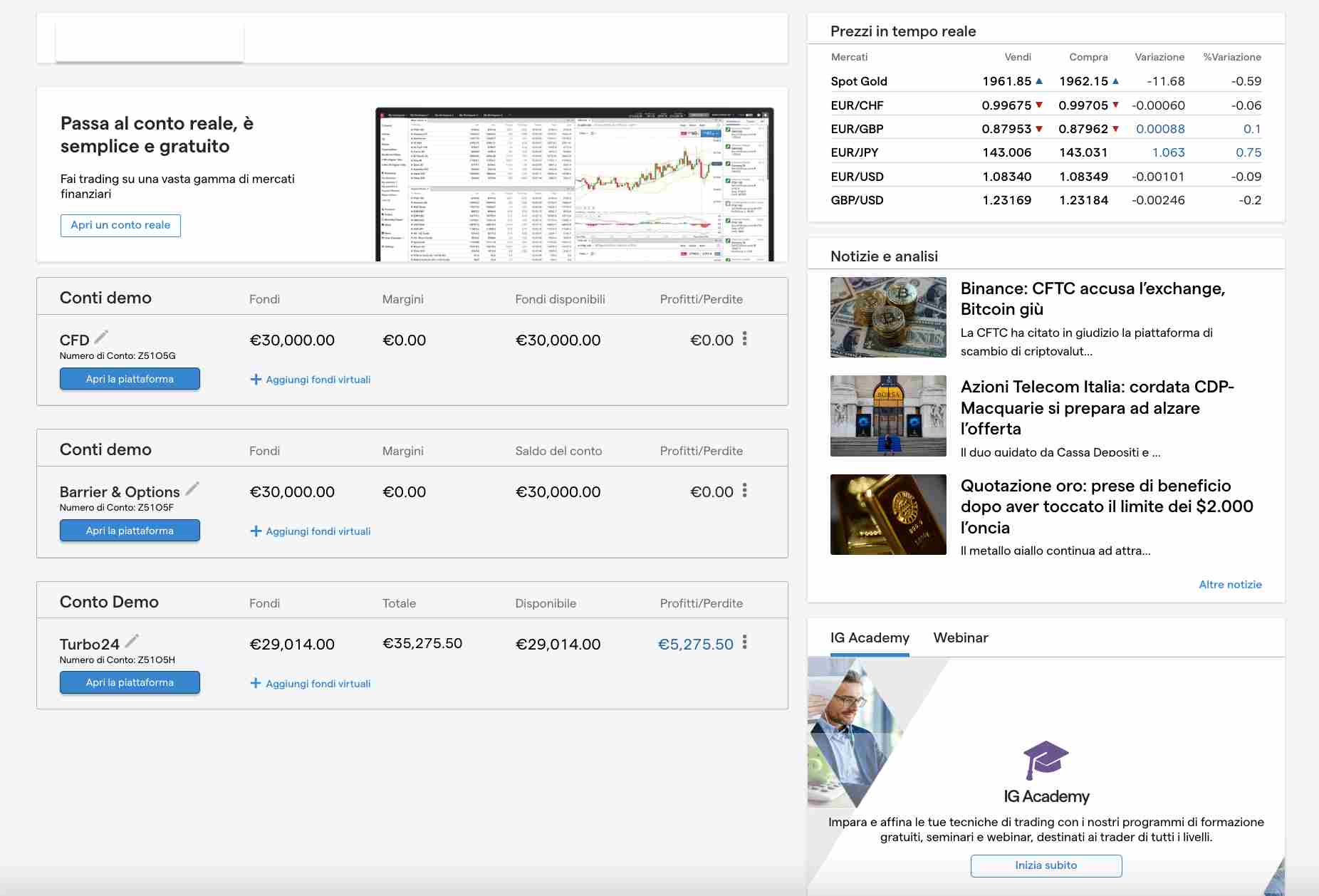Click the graduation cap icon in IG Academy panel
1319x896 pixels.
1044,760
